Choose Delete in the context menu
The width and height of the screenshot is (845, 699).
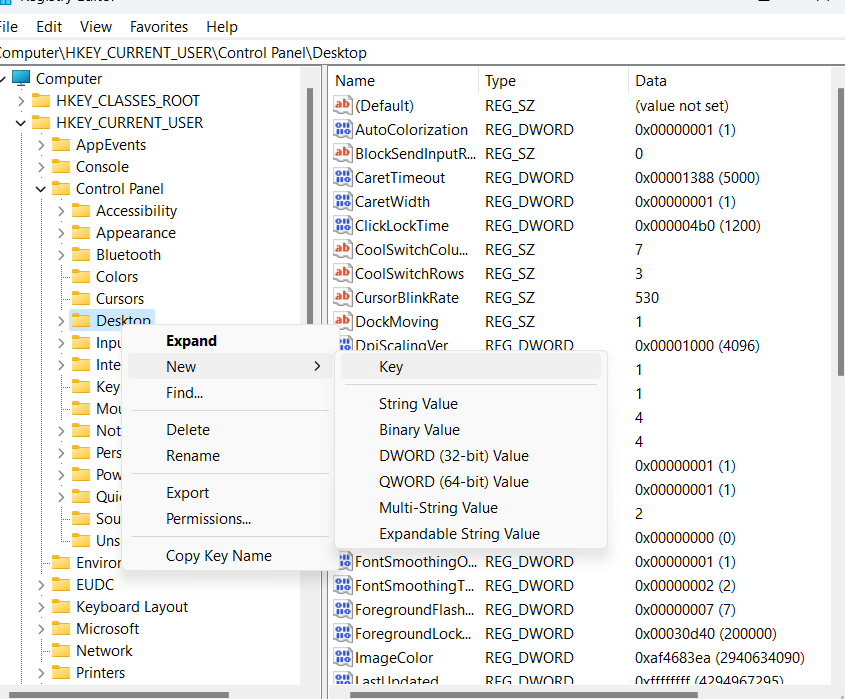pyautogui.click(x=230, y=430)
